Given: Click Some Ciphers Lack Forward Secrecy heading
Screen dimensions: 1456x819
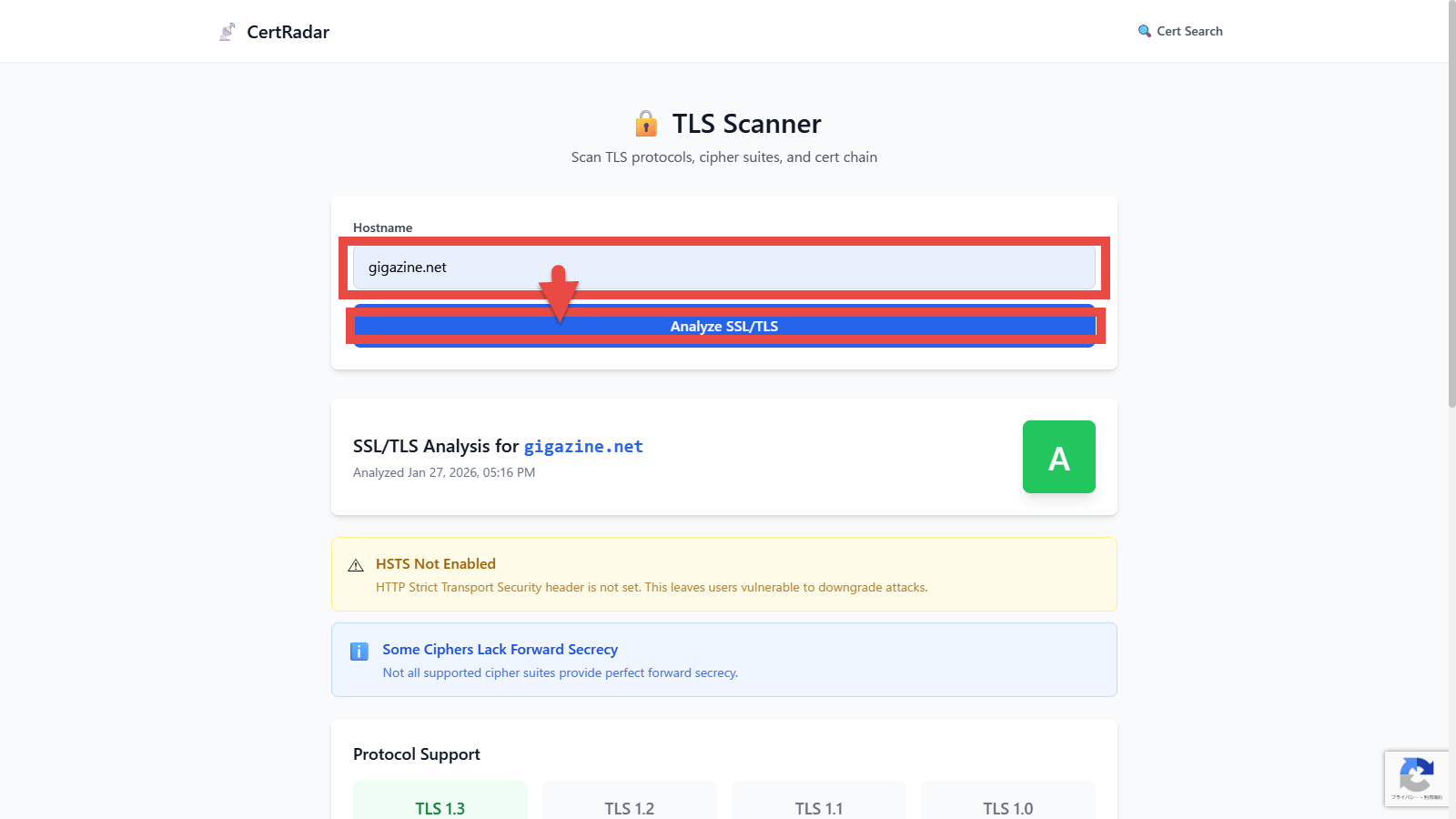Looking at the screenshot, I should (500, 650).
